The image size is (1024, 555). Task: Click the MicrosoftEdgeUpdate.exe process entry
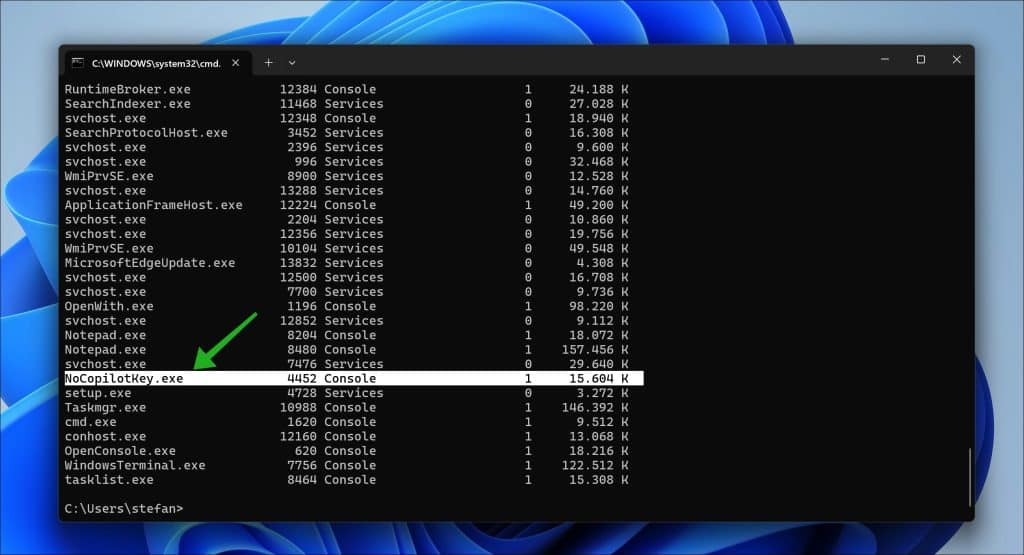coord(149,263)
